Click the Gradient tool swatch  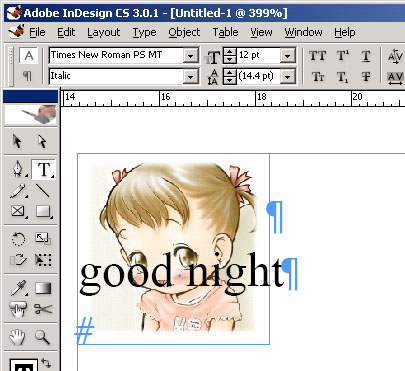pos(43,288)
